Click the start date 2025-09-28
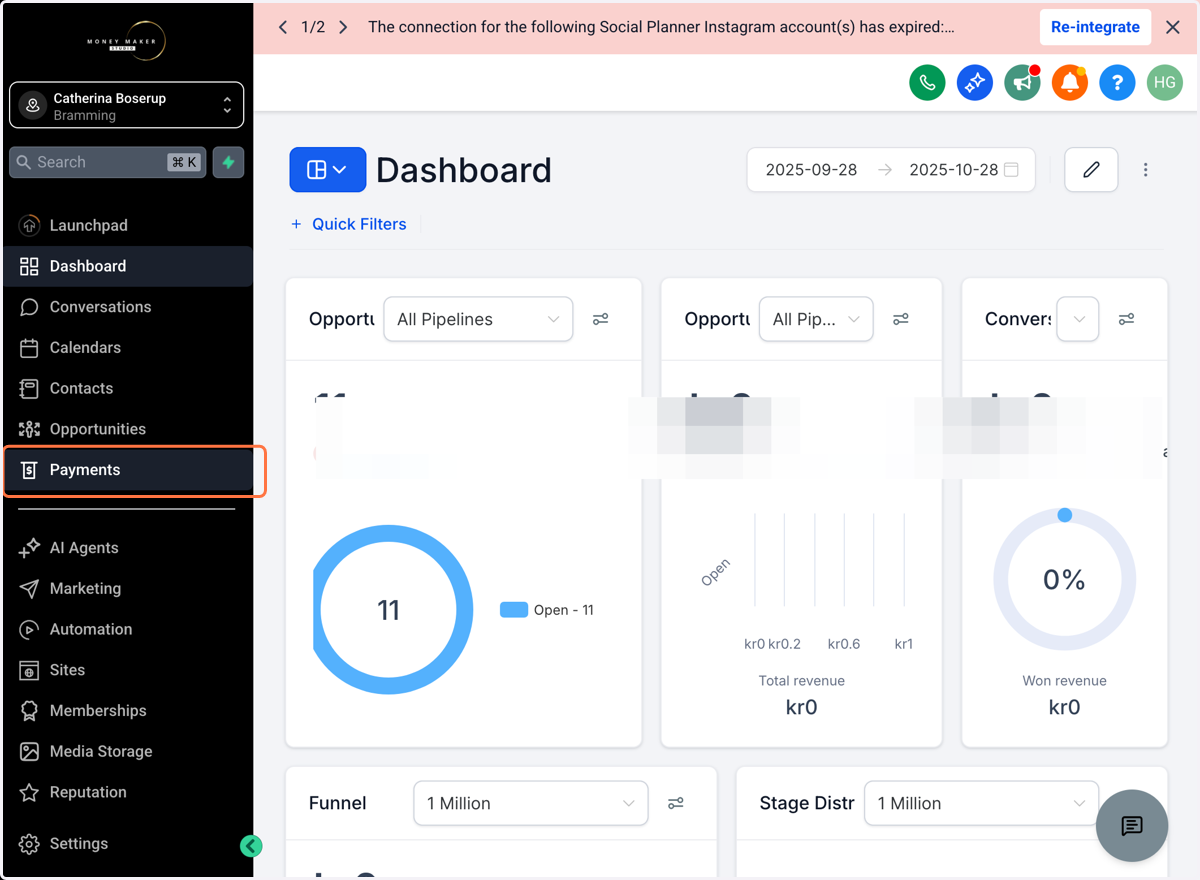Screen dimensions: 1200x880 [811, 170]
